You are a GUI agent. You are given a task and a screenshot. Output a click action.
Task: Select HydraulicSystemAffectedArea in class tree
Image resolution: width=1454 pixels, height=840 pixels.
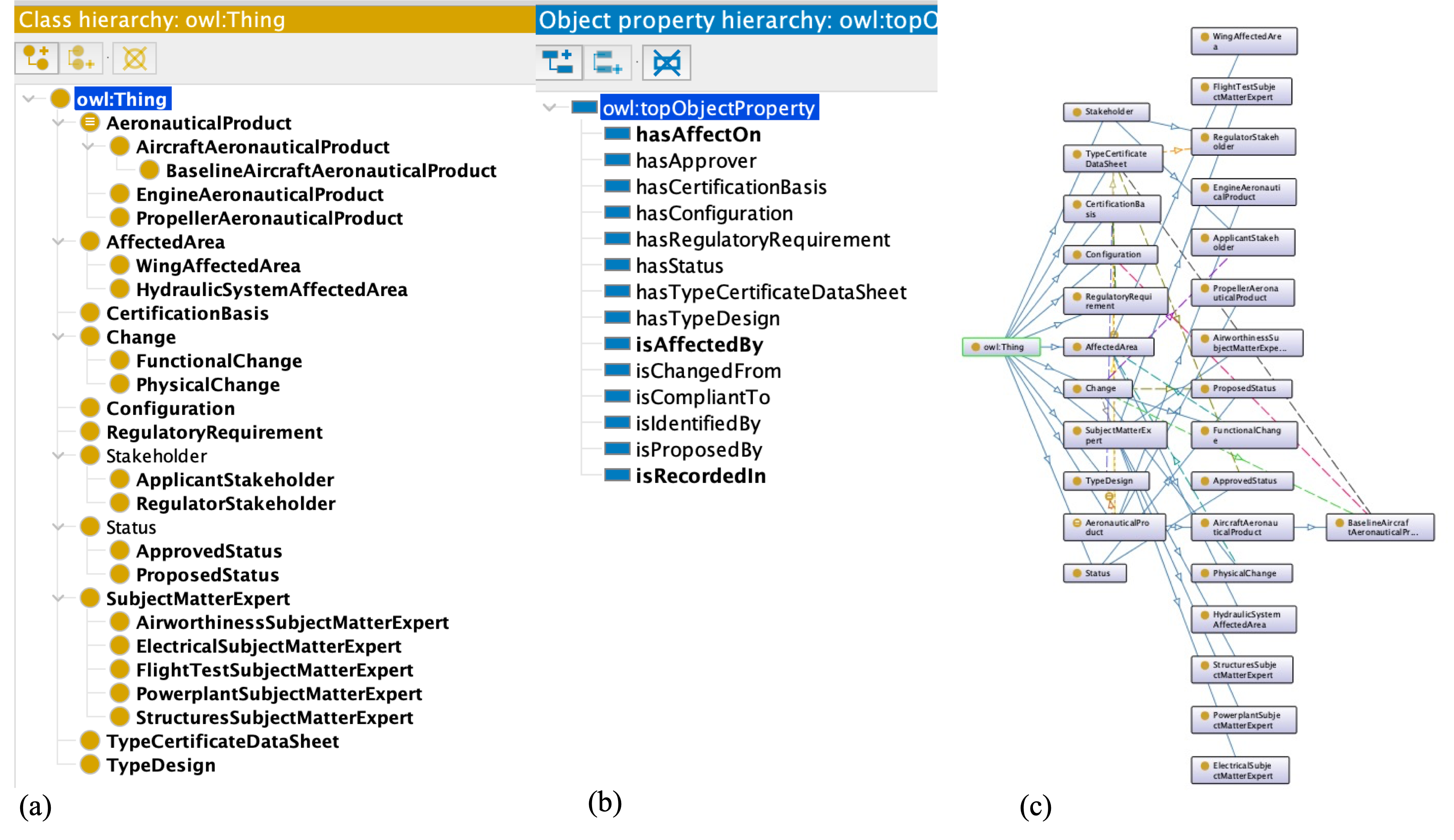(271, 289)
